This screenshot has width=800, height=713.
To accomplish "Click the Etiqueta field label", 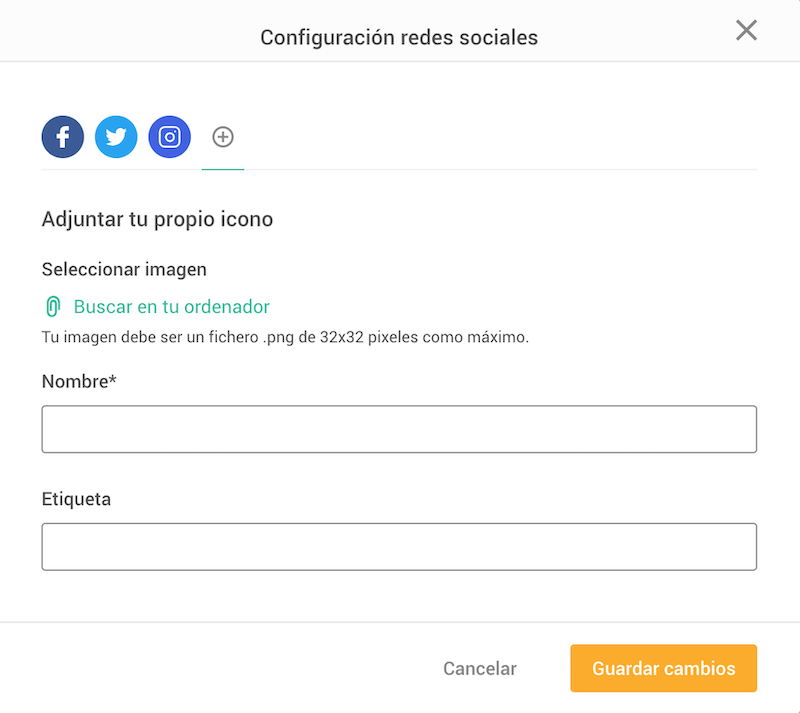I will [x=76, y=499].
